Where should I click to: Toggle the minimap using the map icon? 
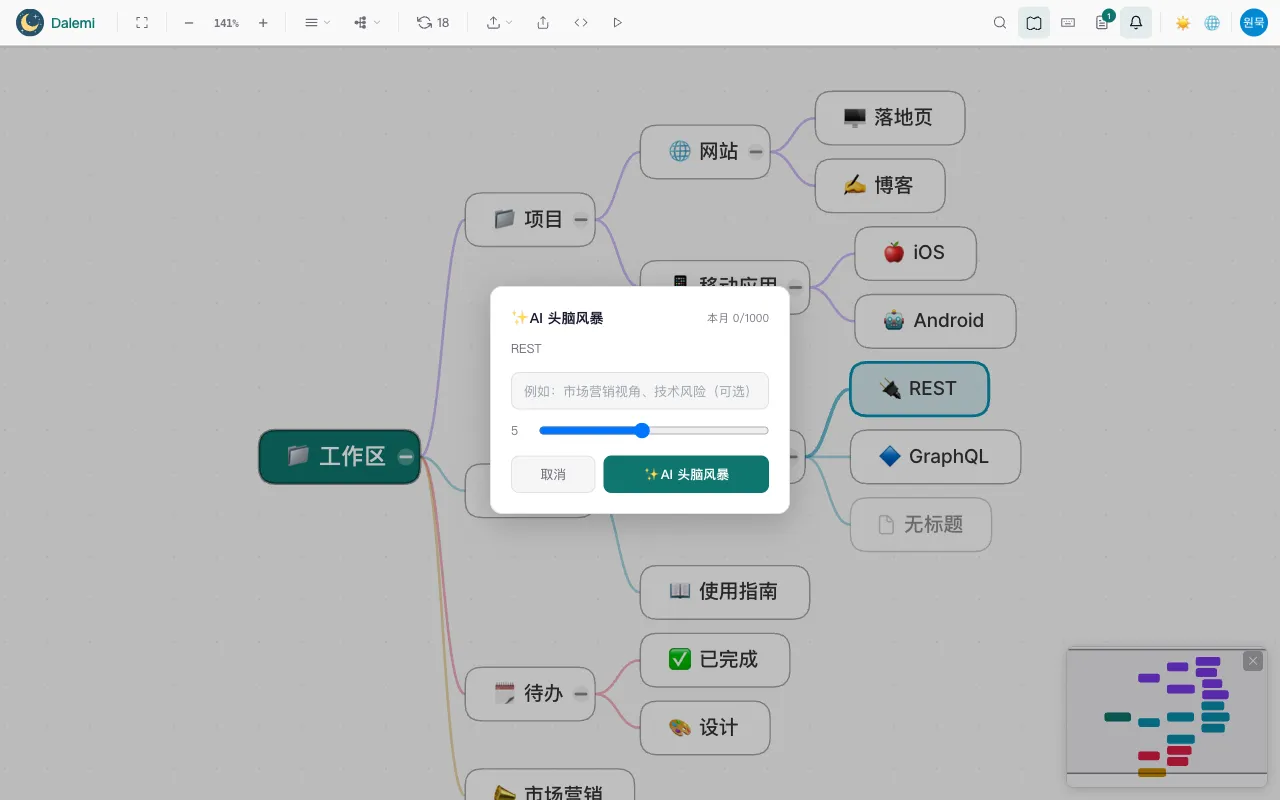pyautogui.click(x=1034, y=22)
